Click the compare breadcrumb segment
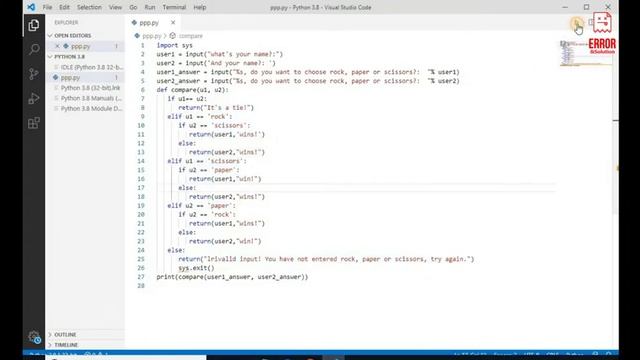Screen dimensions: 640x360 191,36
